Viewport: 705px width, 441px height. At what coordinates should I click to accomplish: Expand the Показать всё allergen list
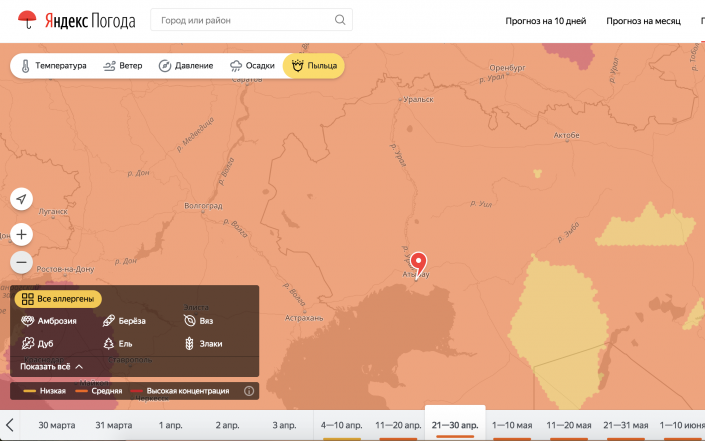click(x=51, y=367)
